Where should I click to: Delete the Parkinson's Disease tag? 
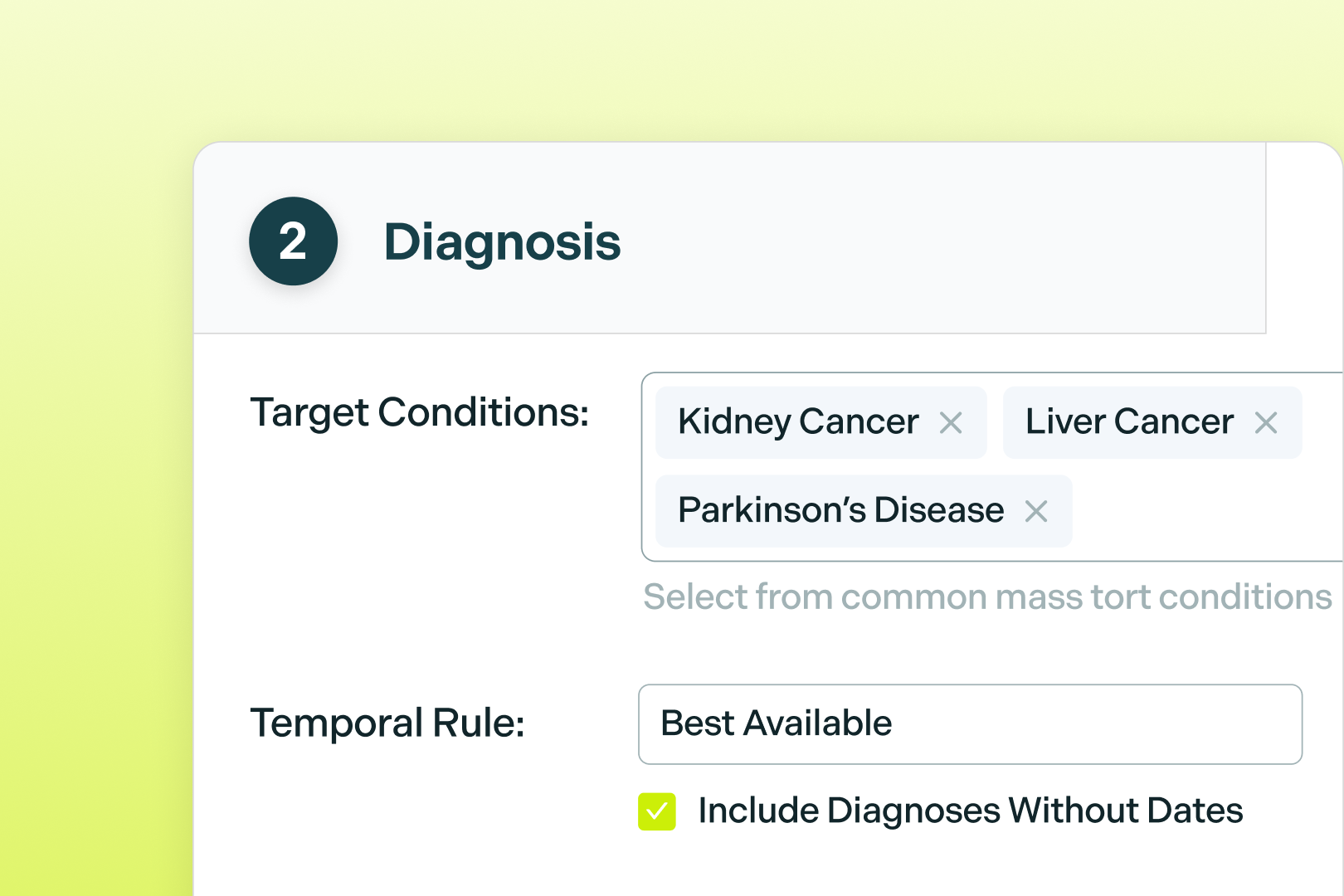coord(1036,511)
